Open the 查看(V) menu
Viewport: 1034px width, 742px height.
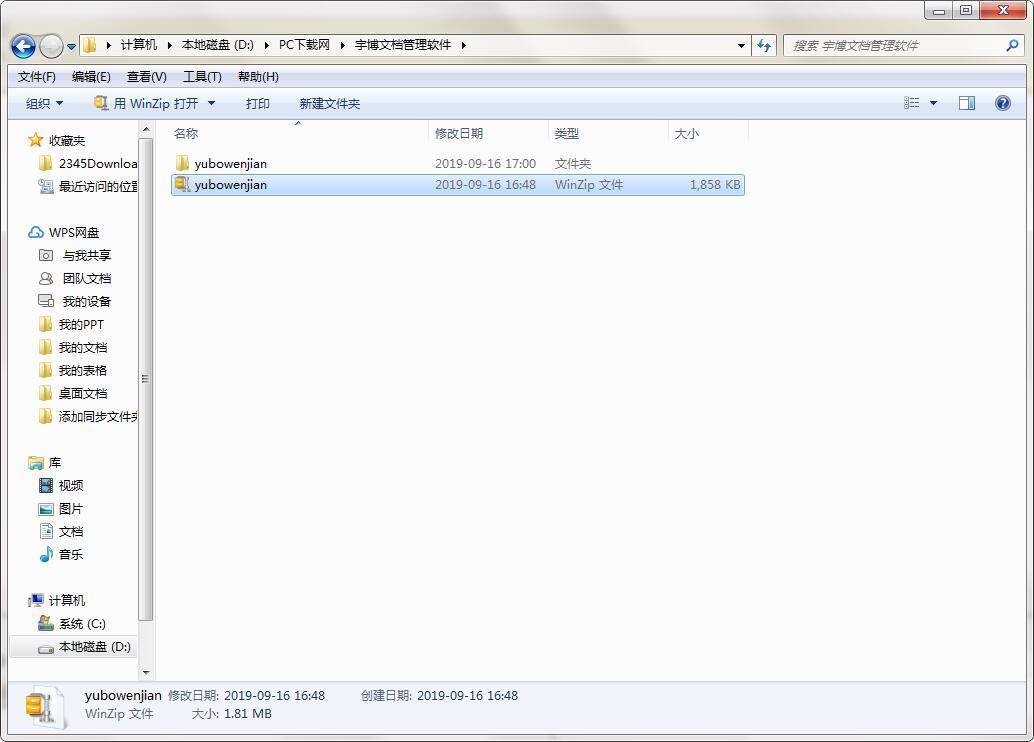[146, 77]
